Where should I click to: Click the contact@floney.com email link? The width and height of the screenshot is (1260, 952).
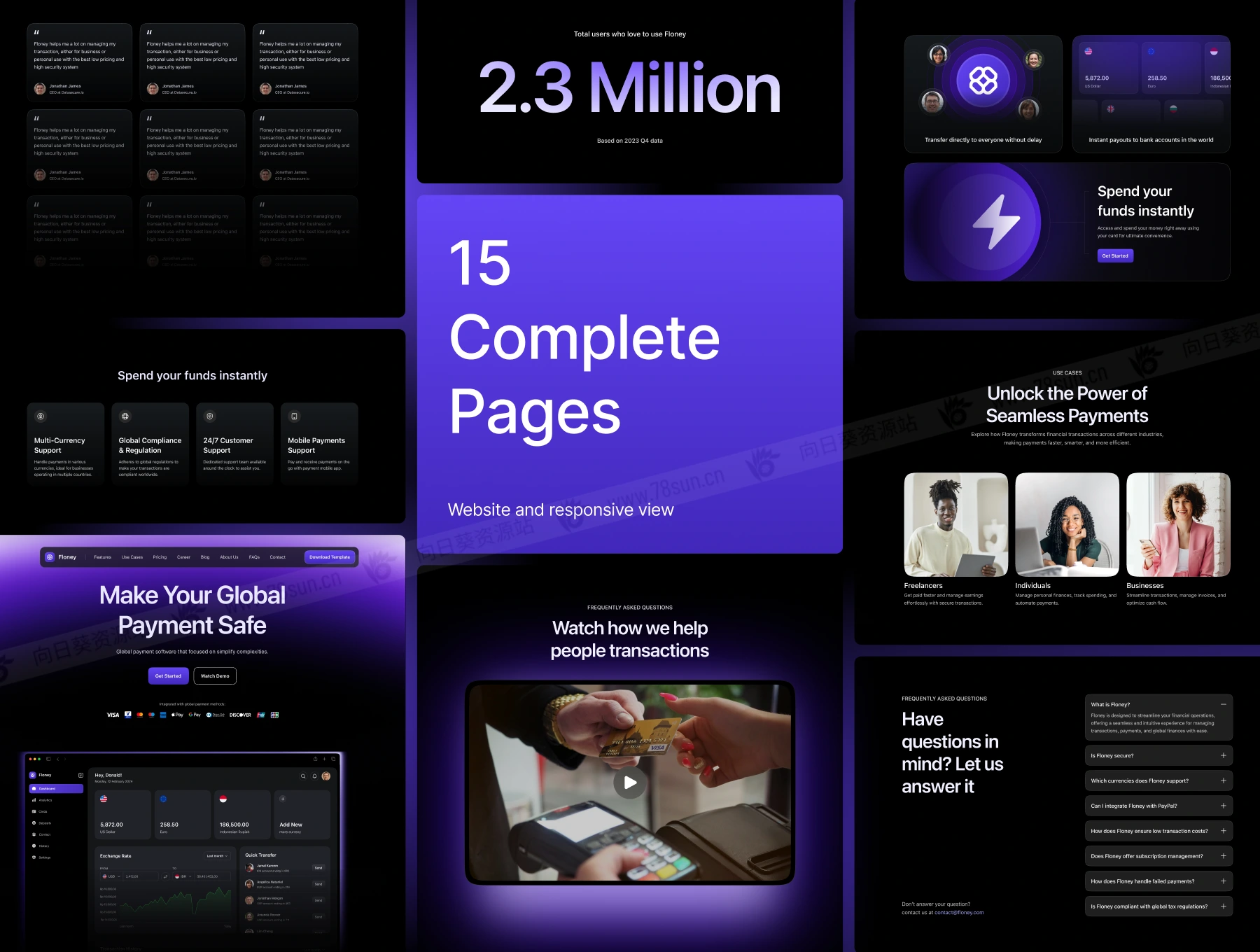(959, 913)
